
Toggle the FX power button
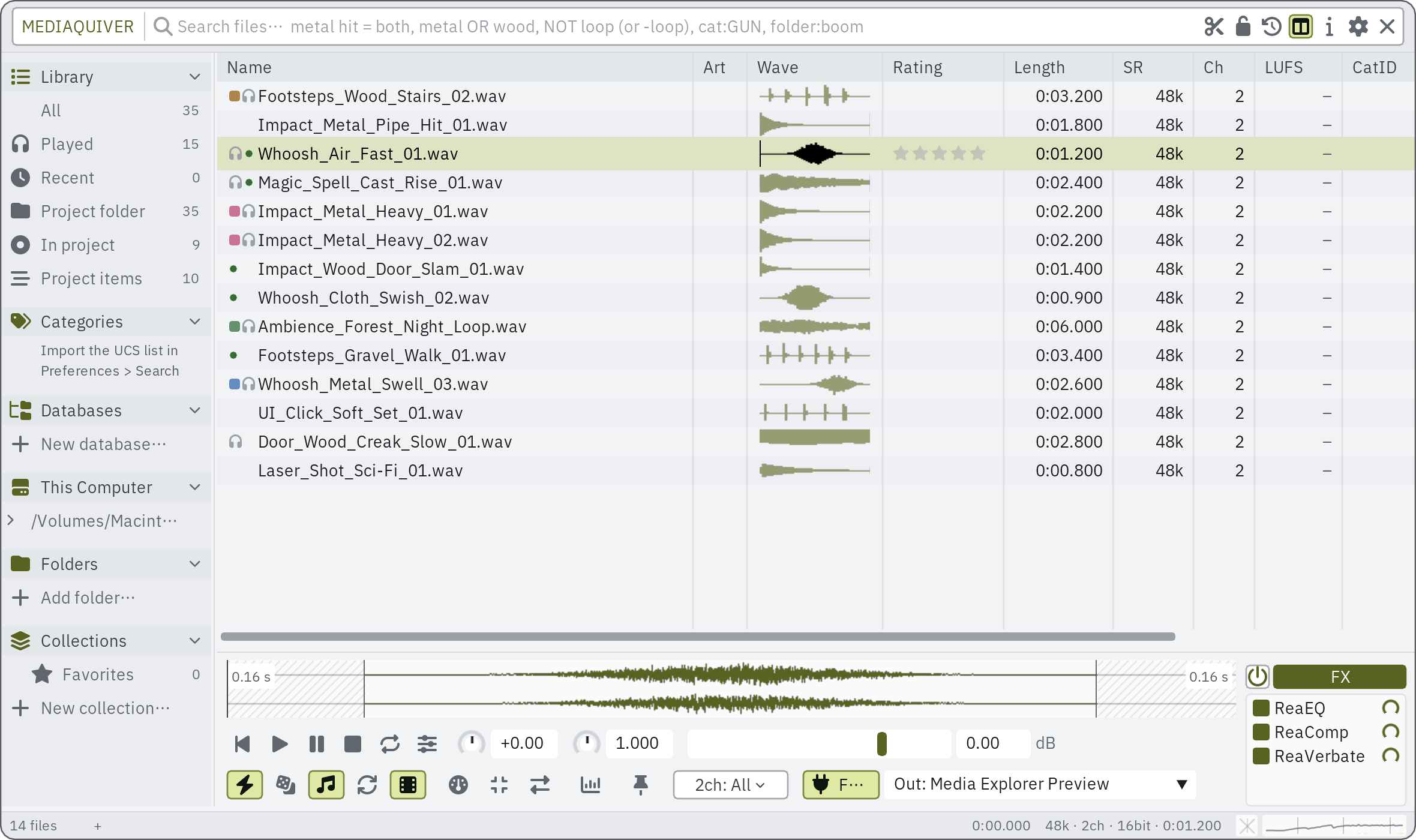coord(1258,677)
